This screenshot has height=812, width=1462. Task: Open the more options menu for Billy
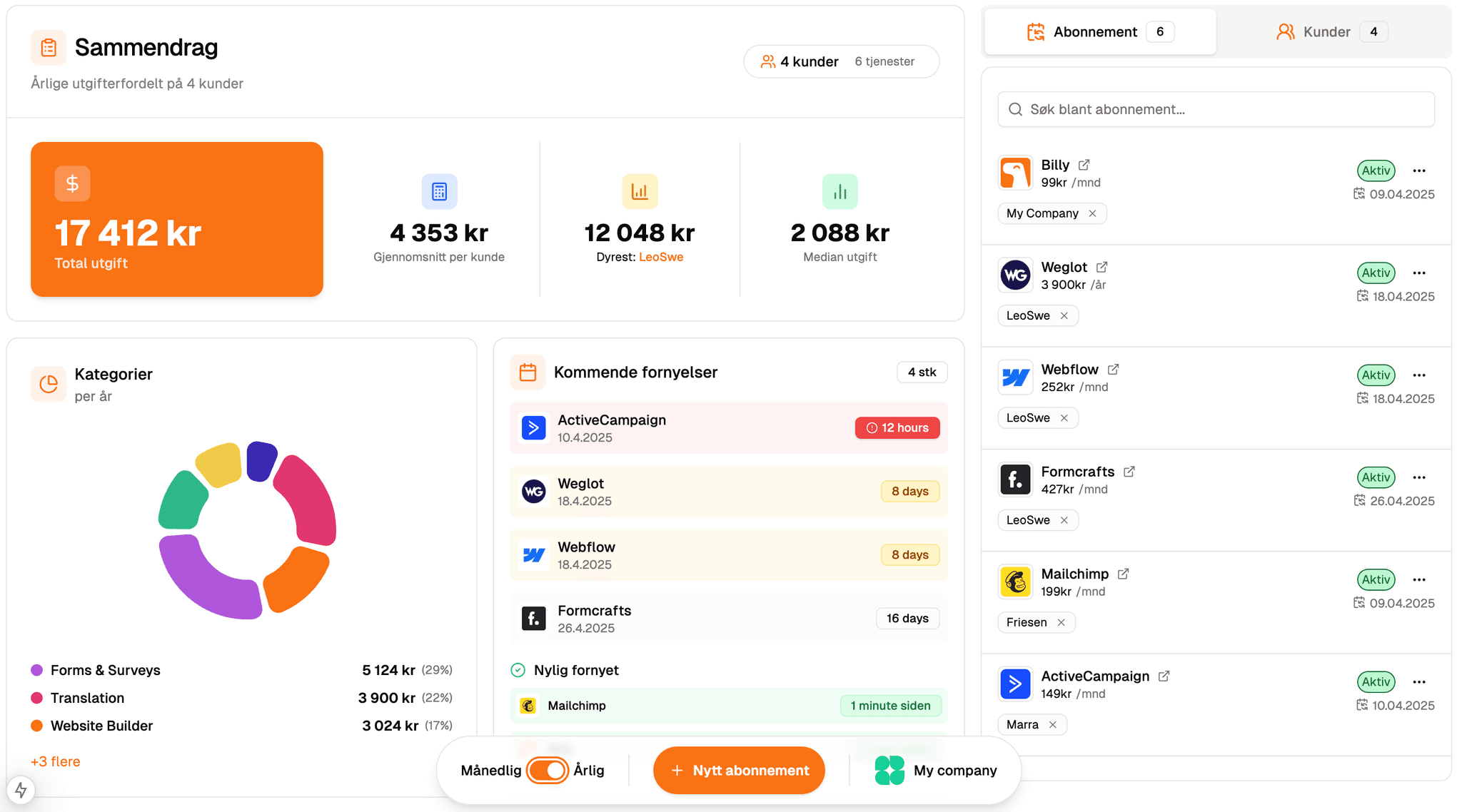pos(1419,171)
